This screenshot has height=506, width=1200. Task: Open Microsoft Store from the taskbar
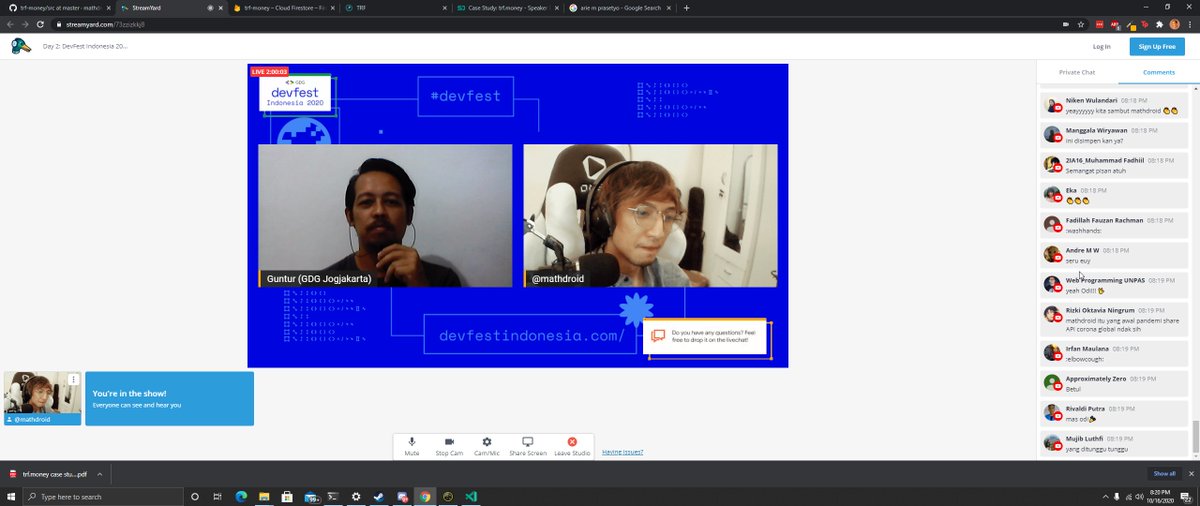[287, 496]
